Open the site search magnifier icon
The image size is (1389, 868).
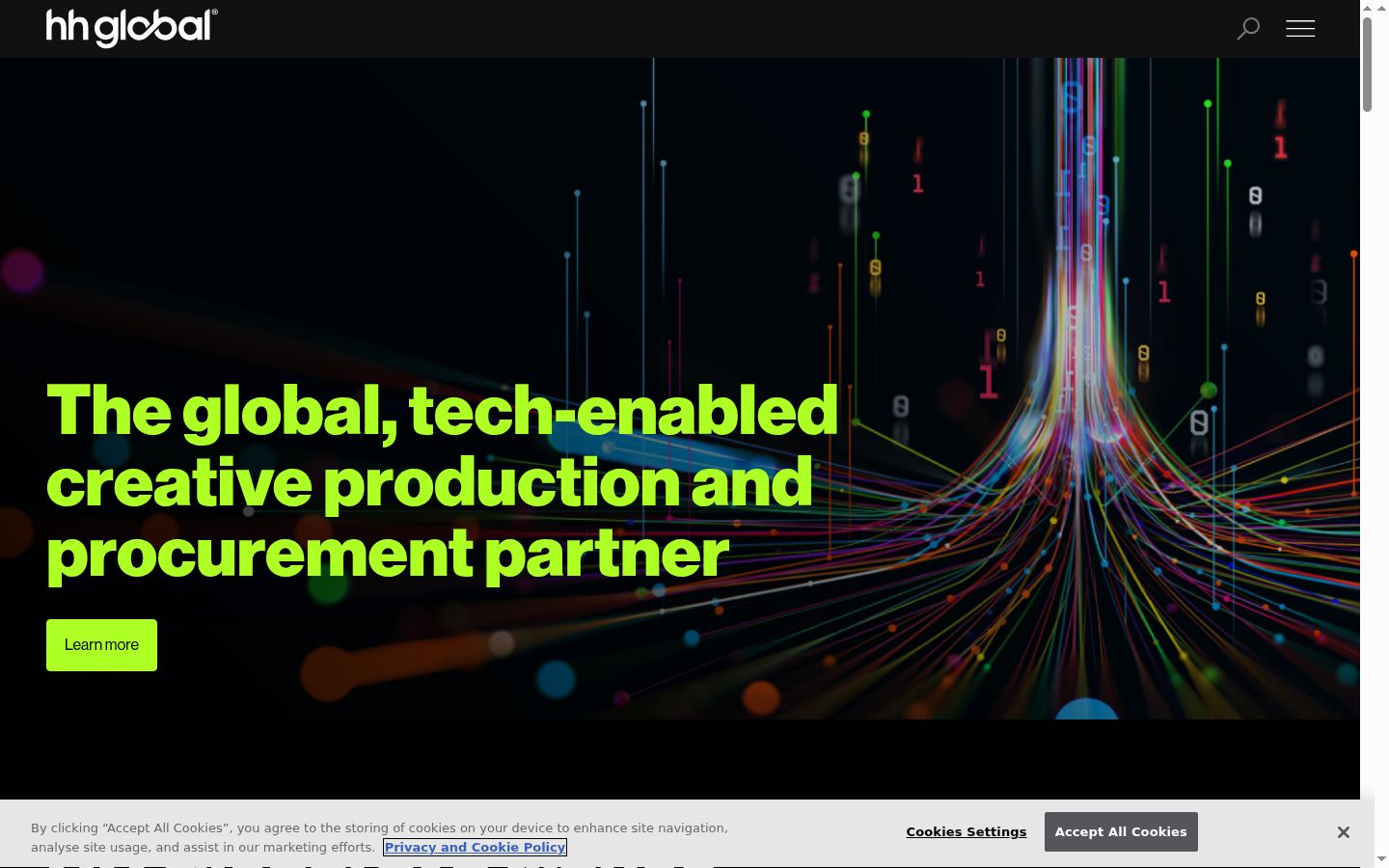[x=1248, y=29]
